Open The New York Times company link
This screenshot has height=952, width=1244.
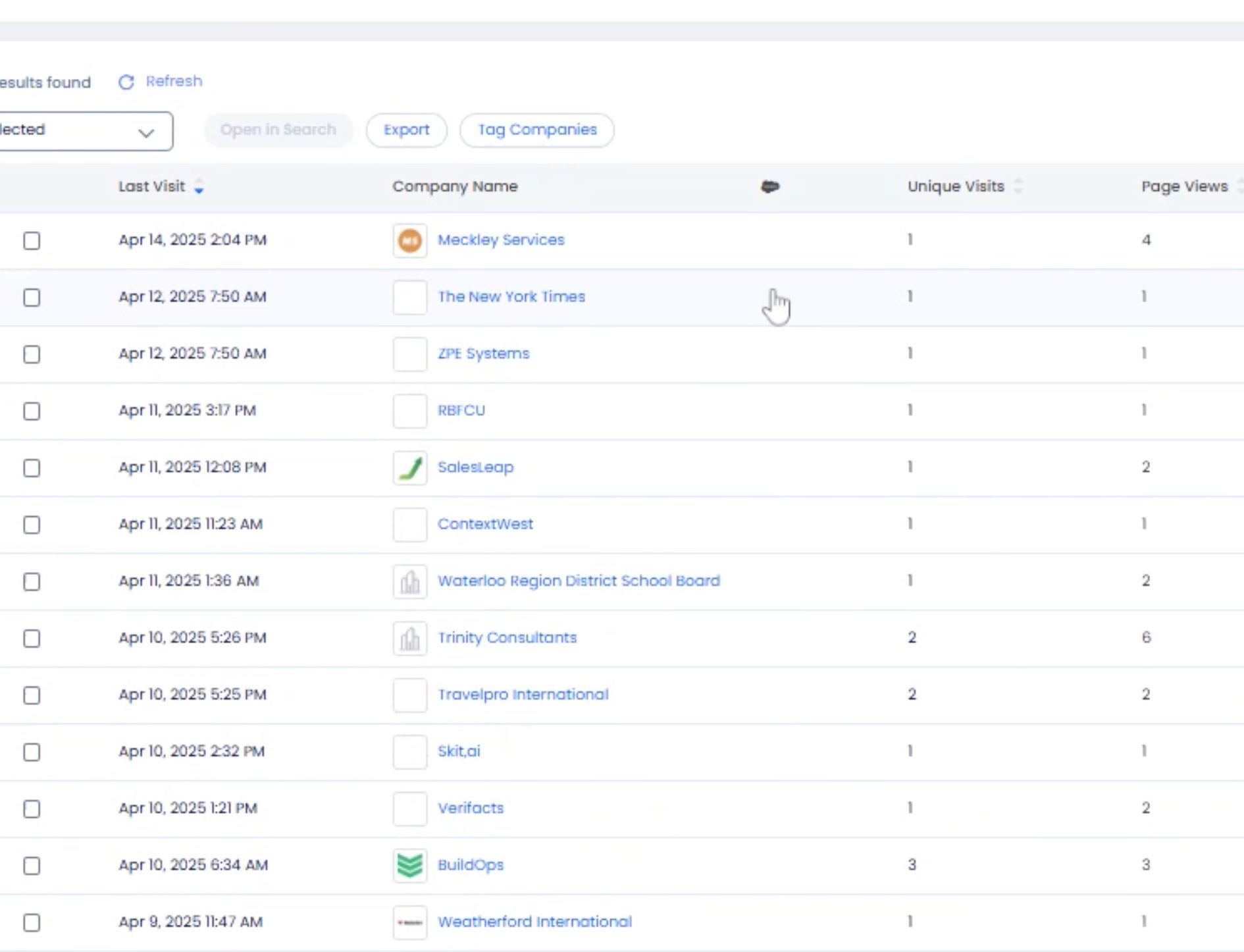click(x=511, y=297)
